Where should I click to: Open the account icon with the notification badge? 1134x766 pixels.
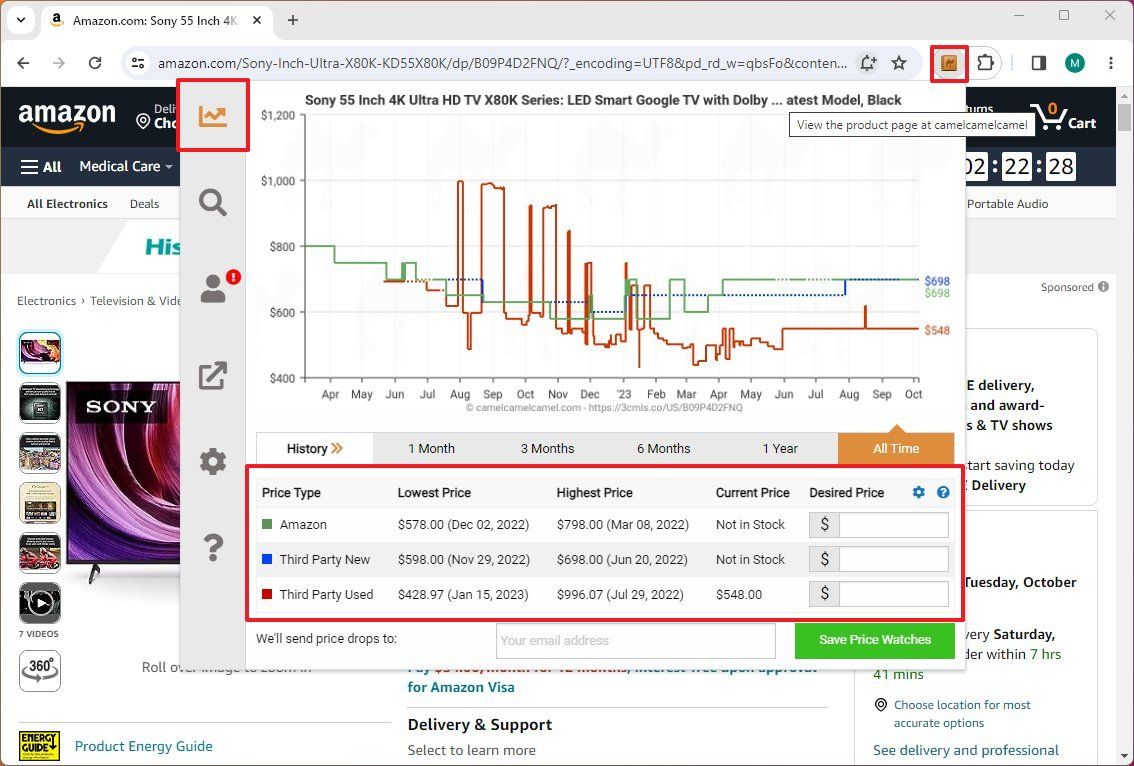pyautogui.click(x=211, y=288)
